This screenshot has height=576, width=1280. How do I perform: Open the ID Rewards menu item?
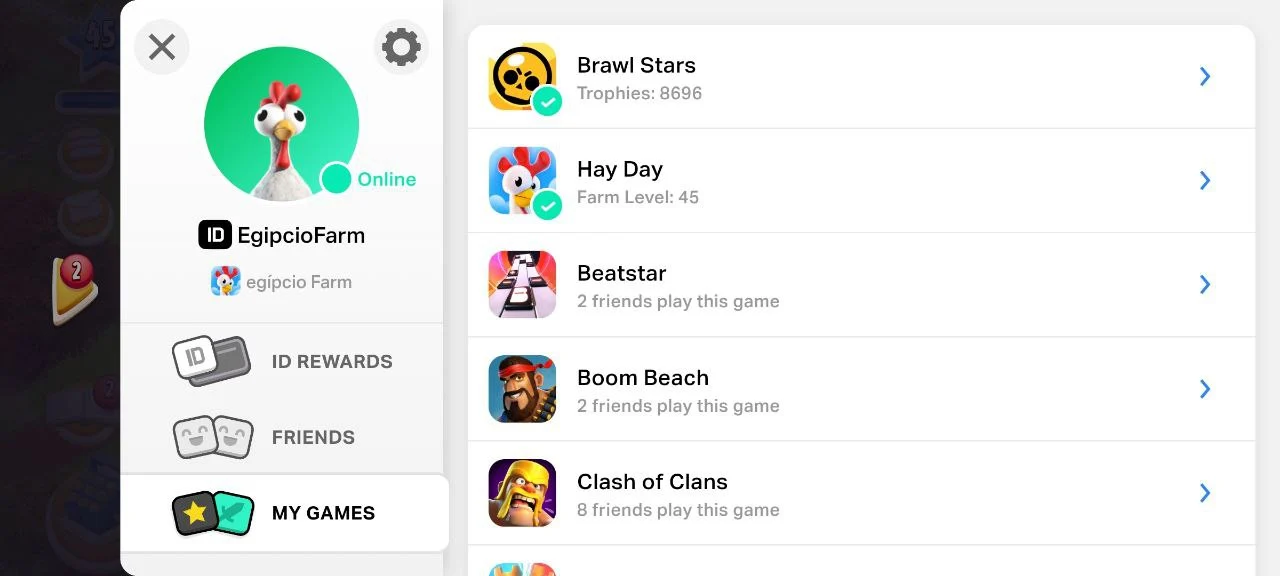(284, 362)
